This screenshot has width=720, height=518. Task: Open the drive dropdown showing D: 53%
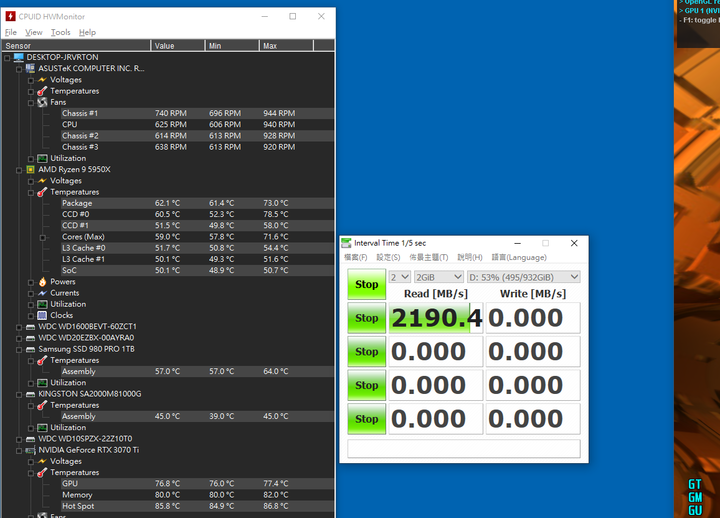pos(523,277)
